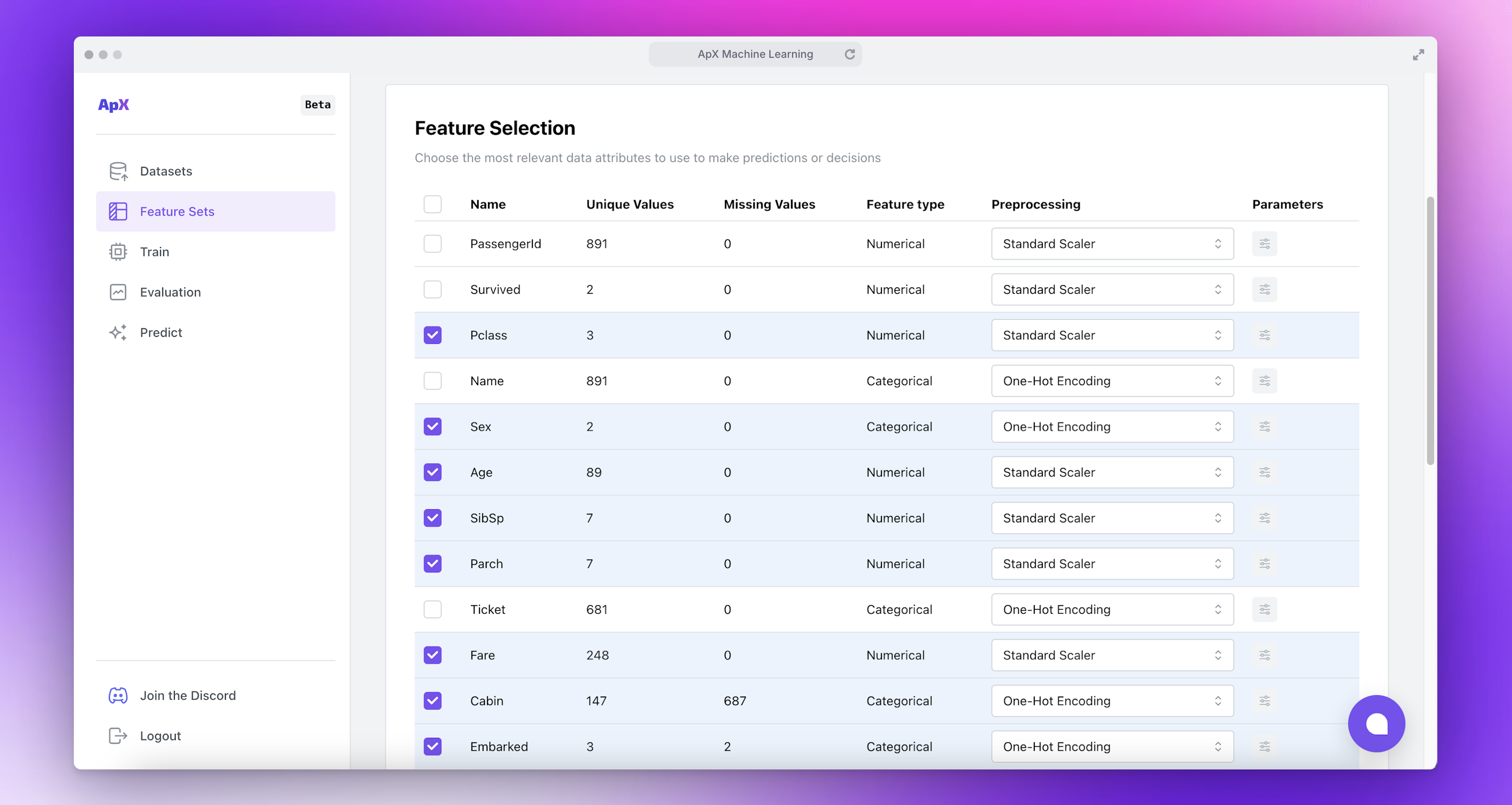
Task: Open the Sex One-Hot Encoding dropdown
Action: [1112, 427]
